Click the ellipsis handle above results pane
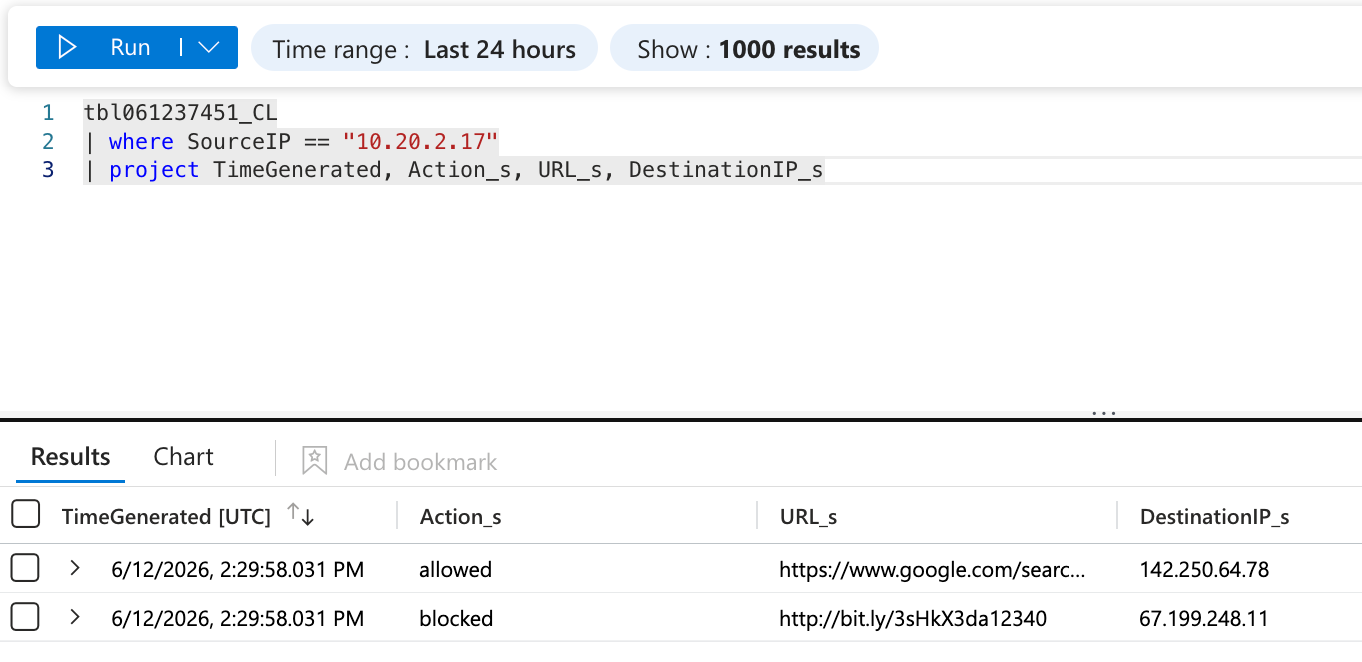1362x662 pixels. 1104,412
